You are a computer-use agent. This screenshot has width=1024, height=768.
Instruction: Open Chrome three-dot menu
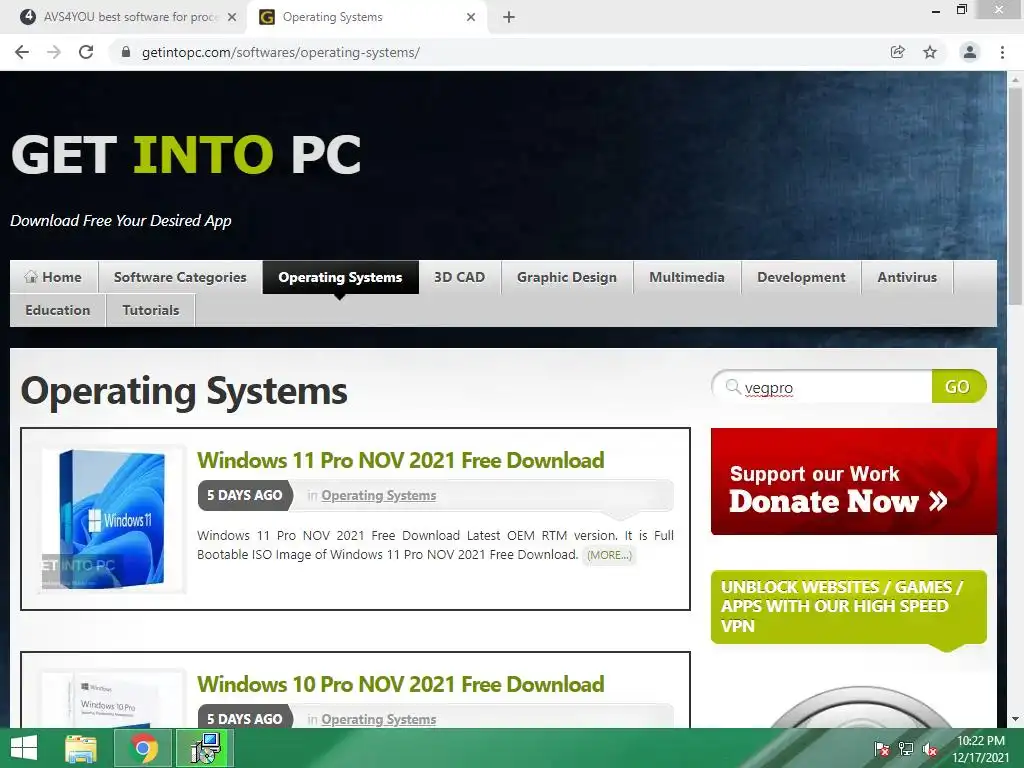1002,52
